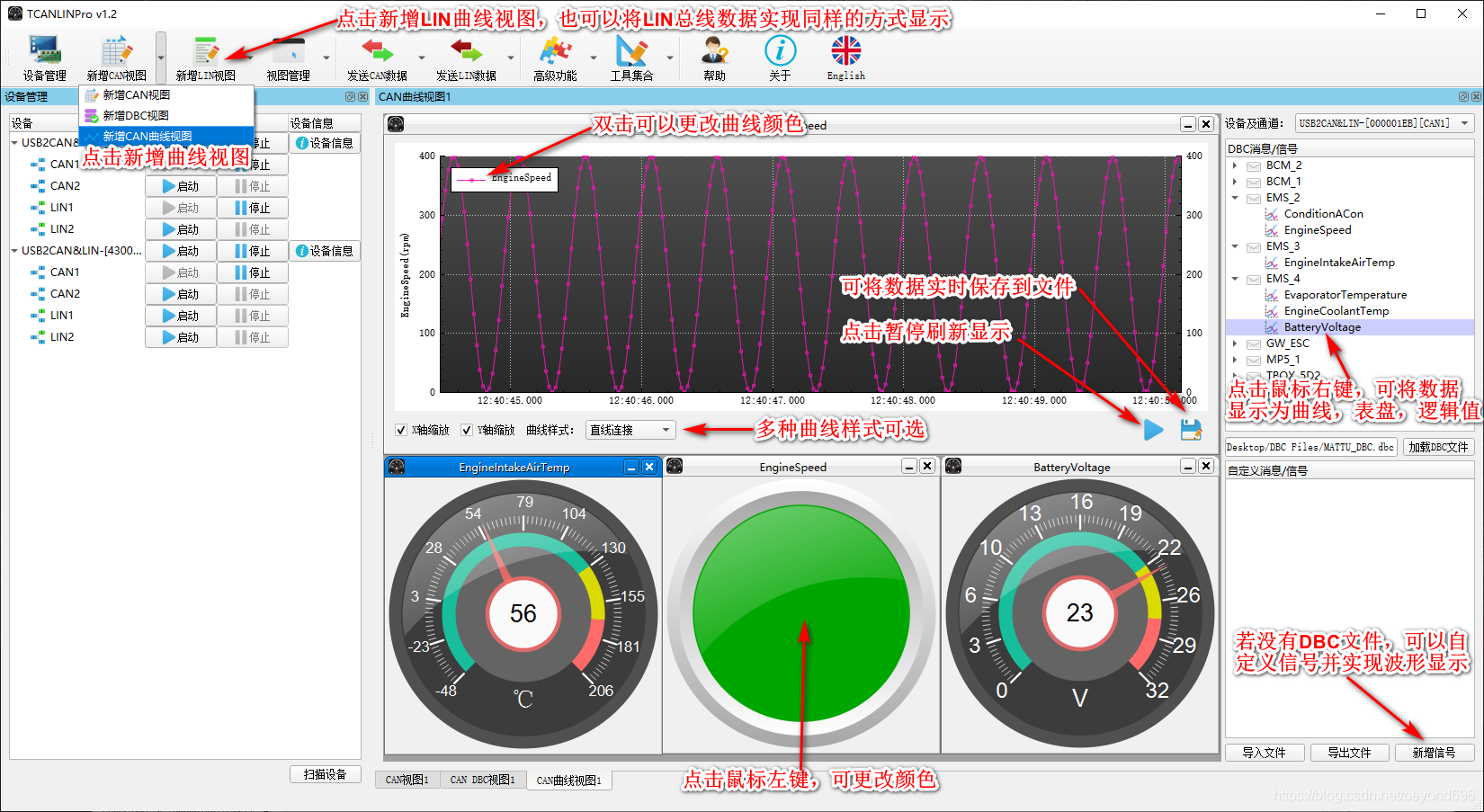Click the save-data-to-file disk icon

(x=1191, y=430)
